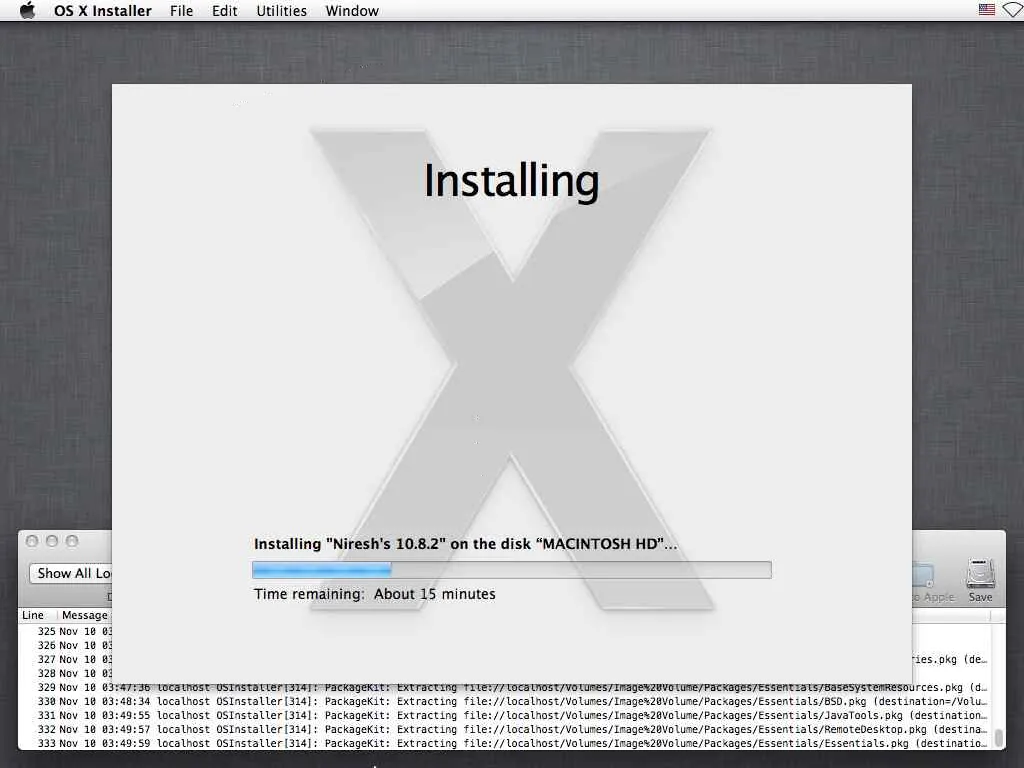Click the Show All Logs button in log window
Image resolution: width=1024 pixels, height=768 pixels.
click(x=71, y=573)
